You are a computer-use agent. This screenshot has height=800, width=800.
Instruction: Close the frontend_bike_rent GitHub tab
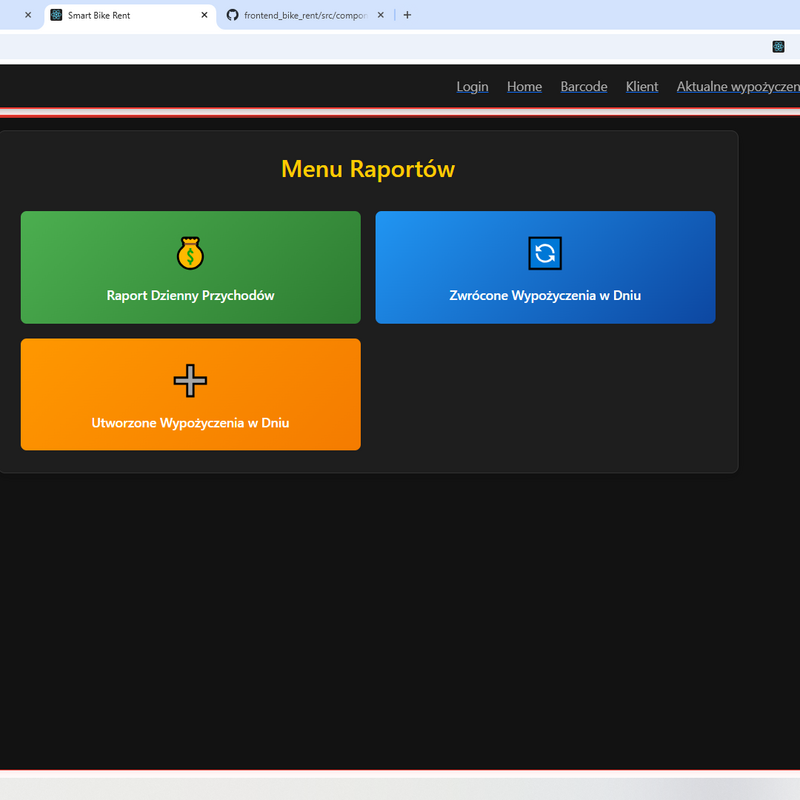pos(380,15)
